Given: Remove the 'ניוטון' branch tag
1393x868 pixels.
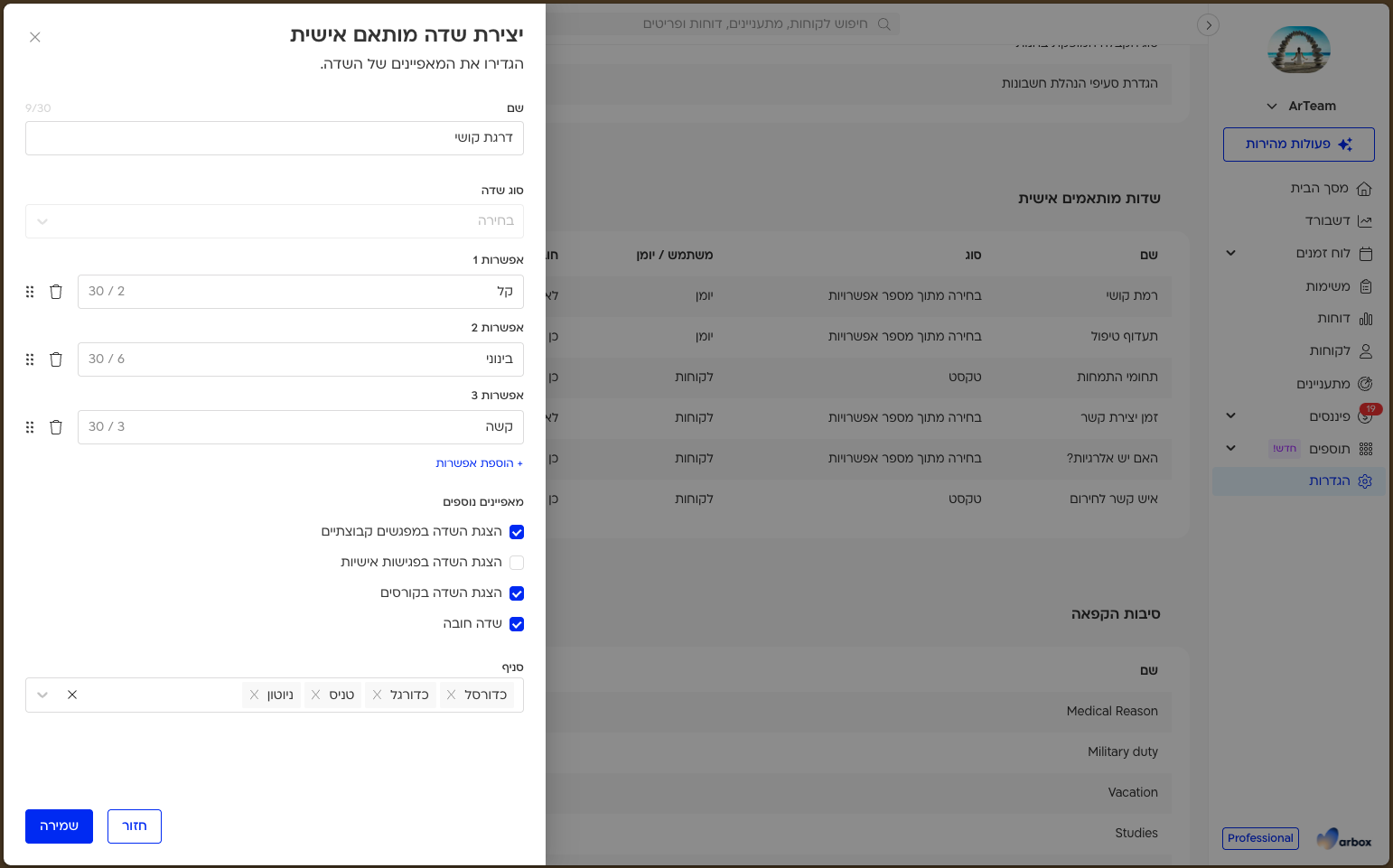Looking at the screenshot, I should [254, 695].
